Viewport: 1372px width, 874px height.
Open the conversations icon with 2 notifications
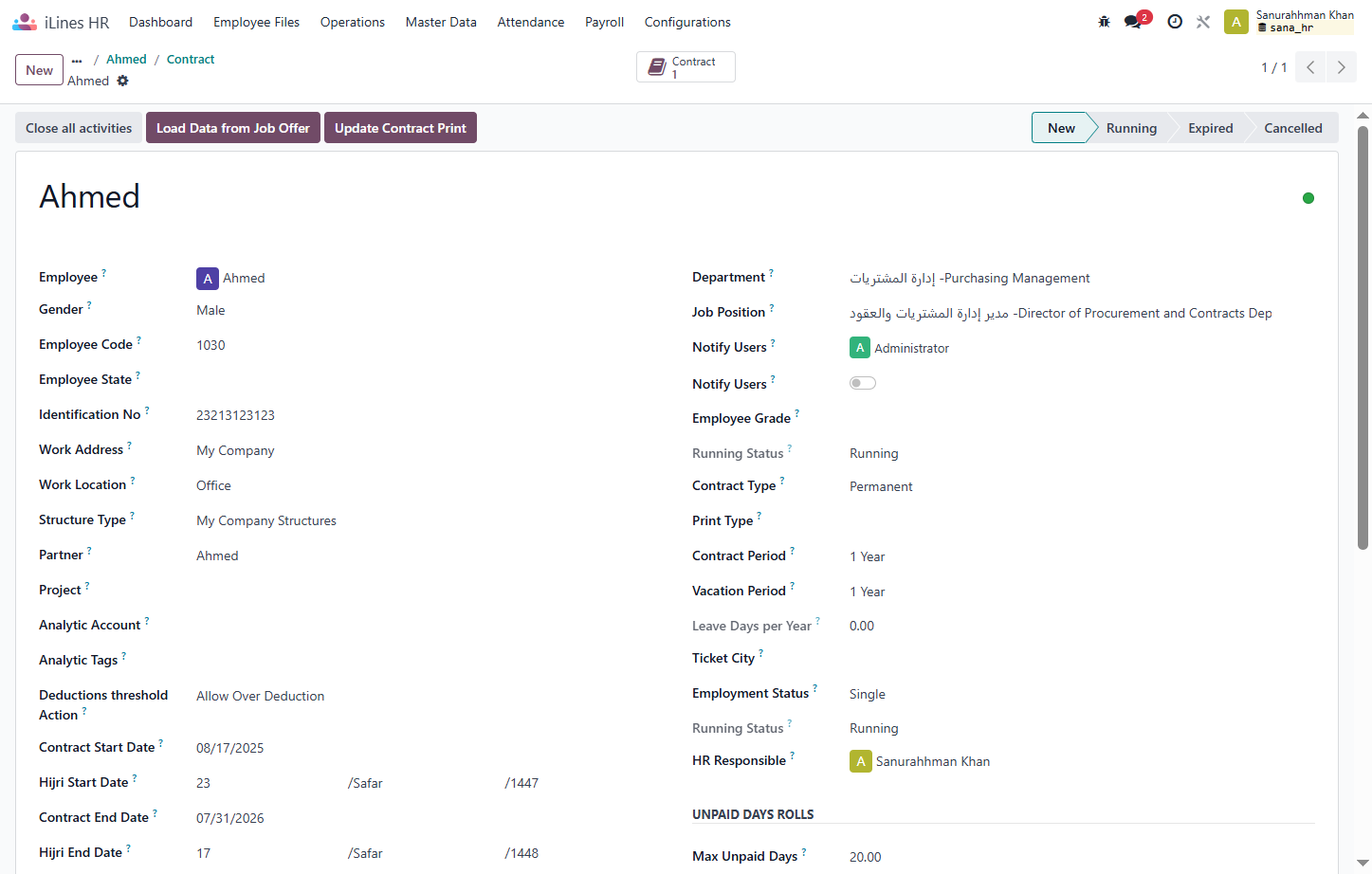[1136, 21]
